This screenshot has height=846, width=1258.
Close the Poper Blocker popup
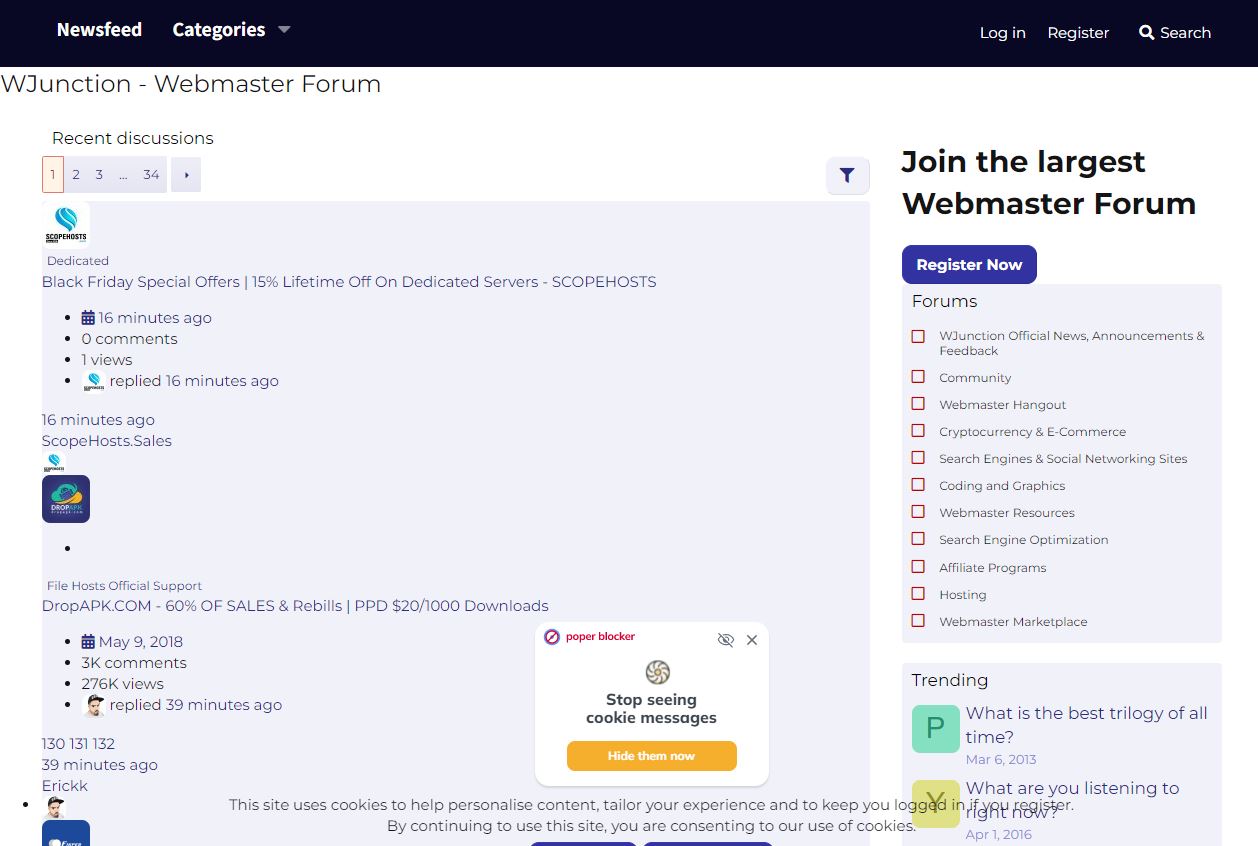[x=752, y=640]
